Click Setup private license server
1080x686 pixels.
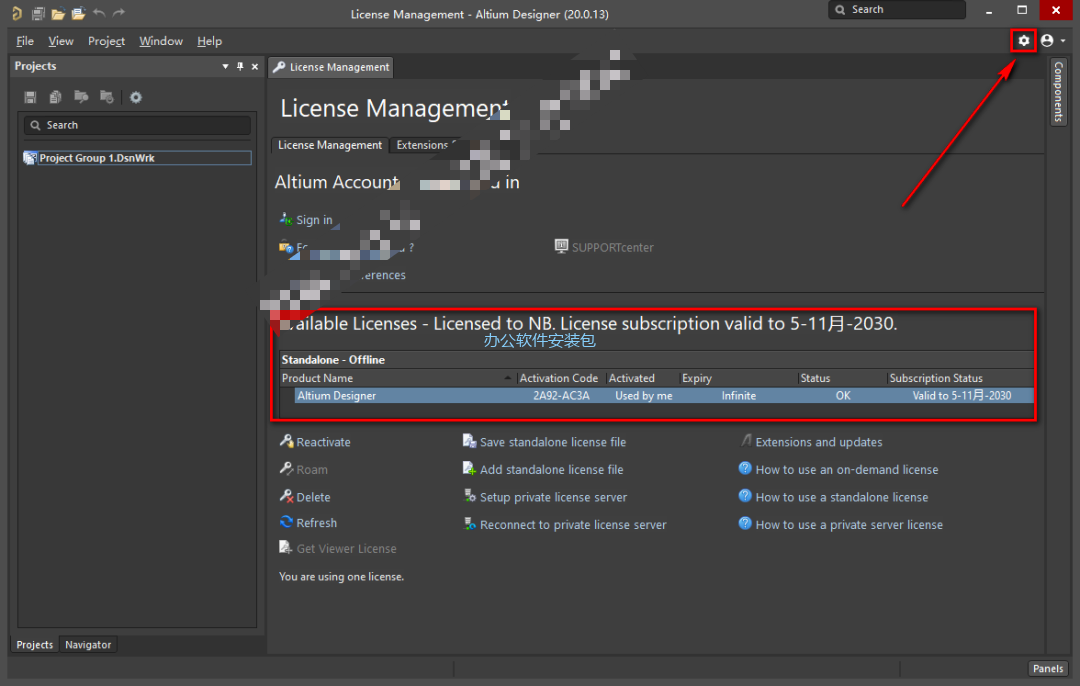click(553, 497)
